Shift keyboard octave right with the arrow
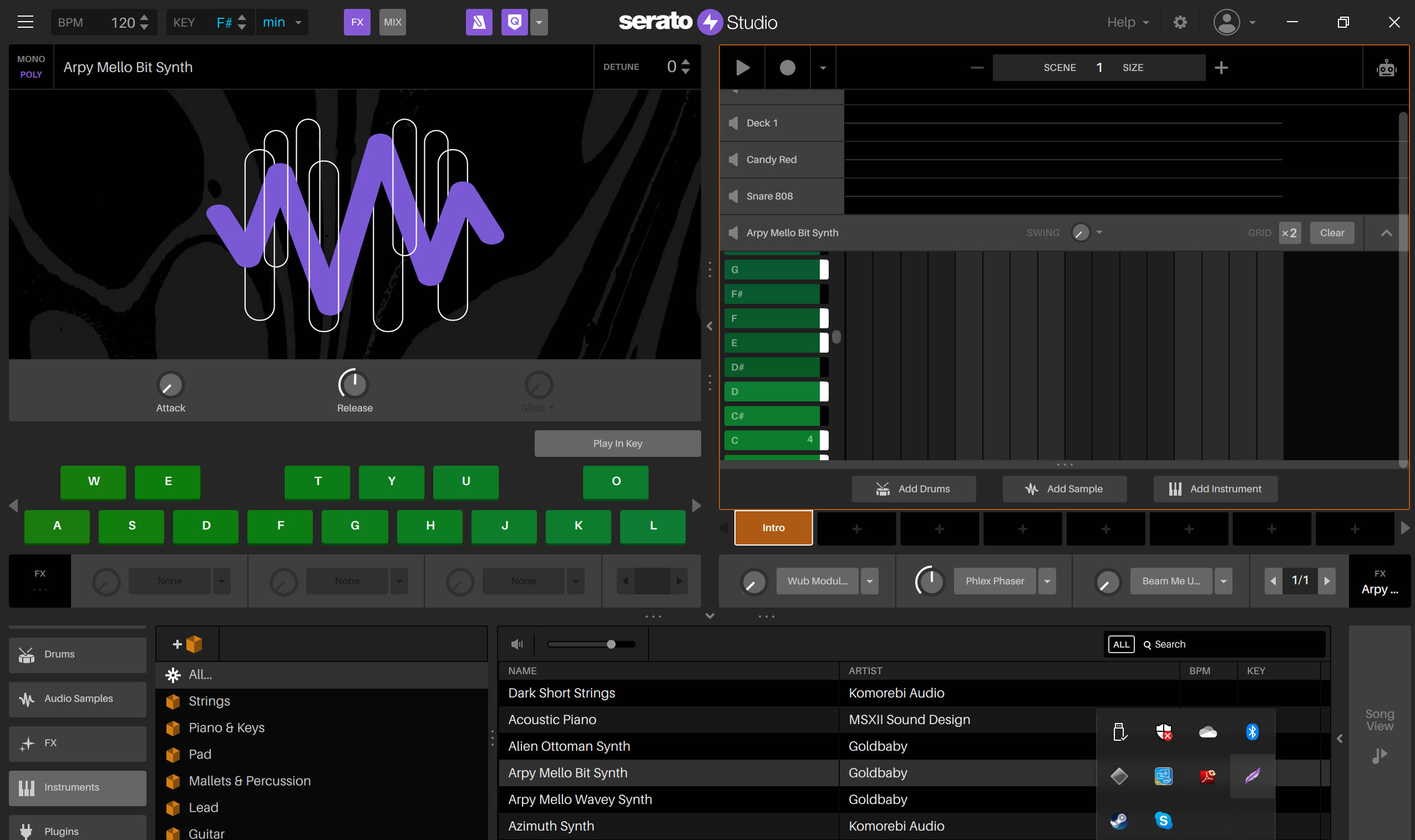Screen dimensions: 1415x840 [697, 506]
